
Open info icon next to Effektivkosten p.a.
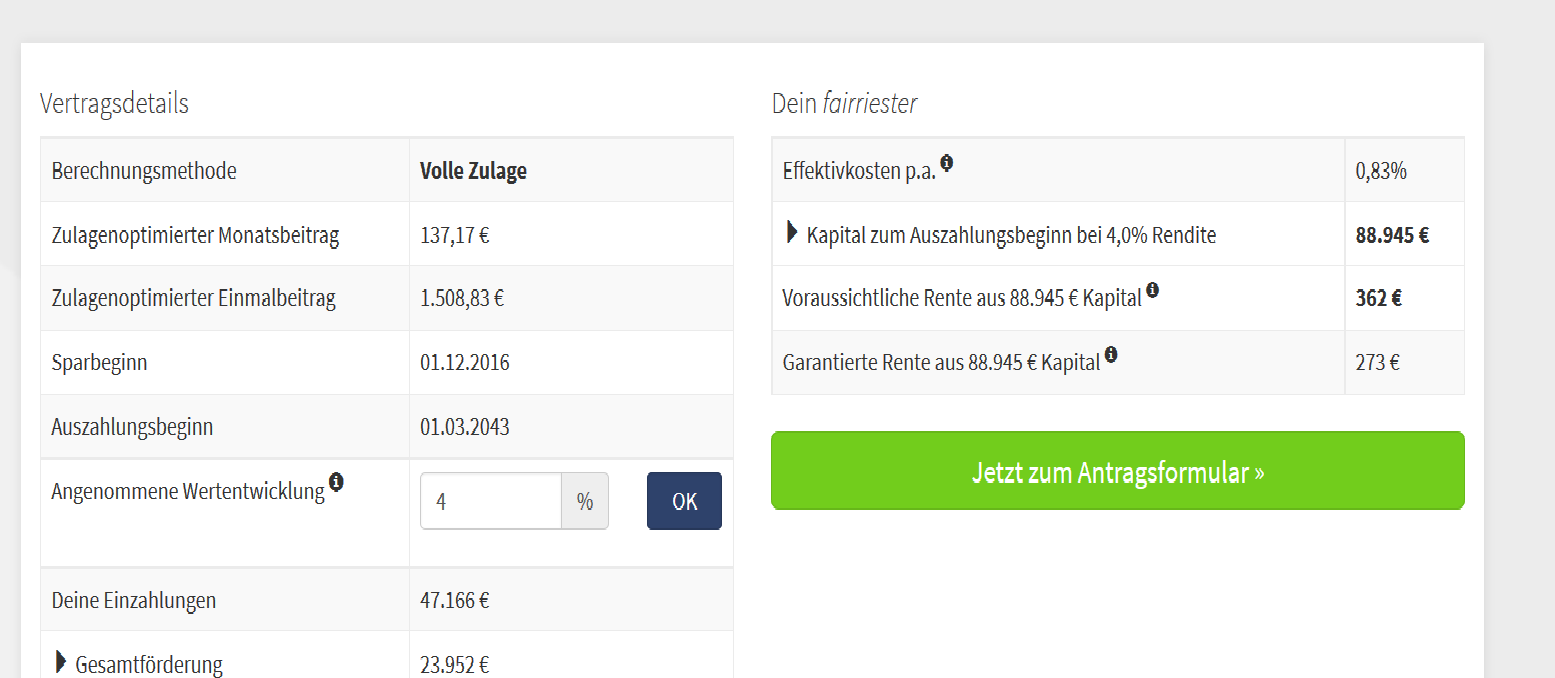tap(946, 163)
